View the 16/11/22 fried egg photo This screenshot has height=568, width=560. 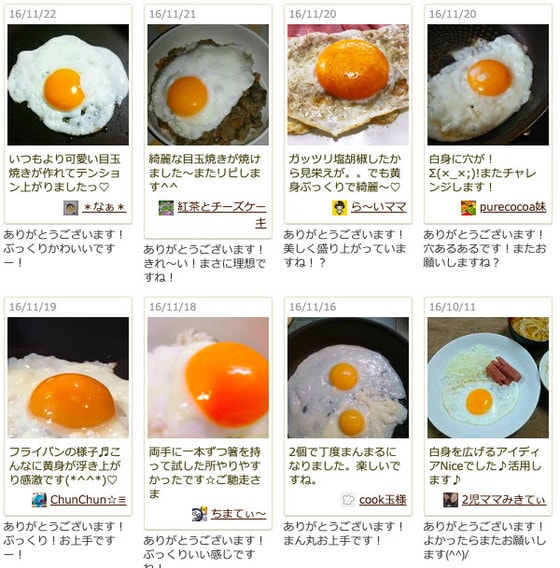coord(68,85)
